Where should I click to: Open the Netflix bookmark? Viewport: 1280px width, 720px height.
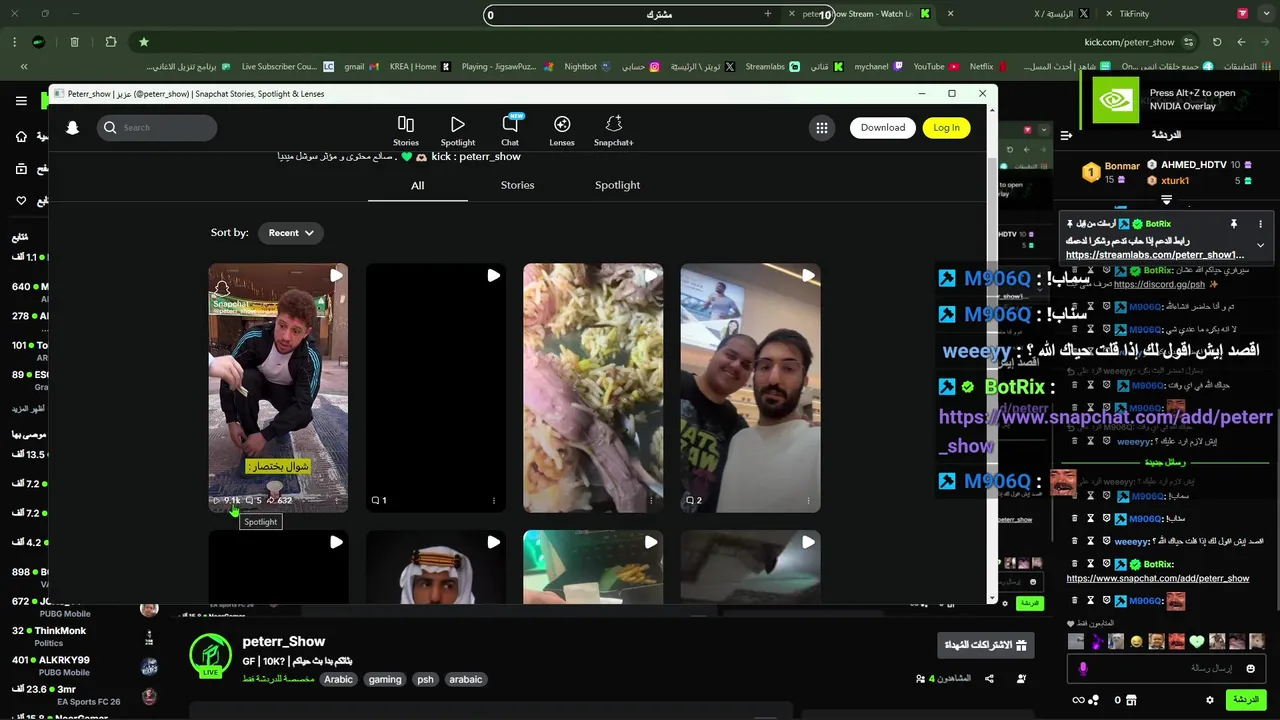[x=987, y=67]
